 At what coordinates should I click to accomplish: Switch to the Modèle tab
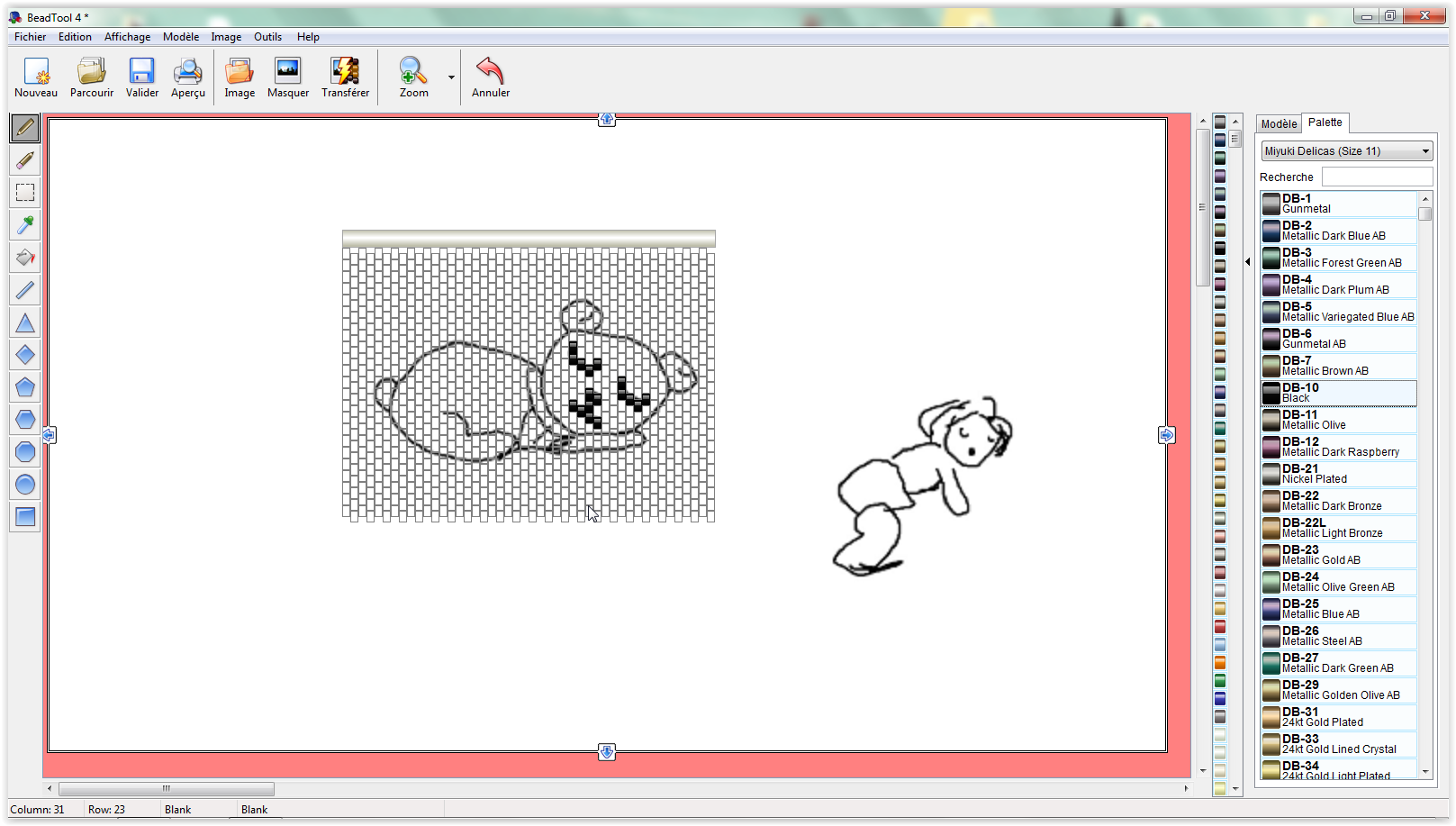pos(1279,124)
